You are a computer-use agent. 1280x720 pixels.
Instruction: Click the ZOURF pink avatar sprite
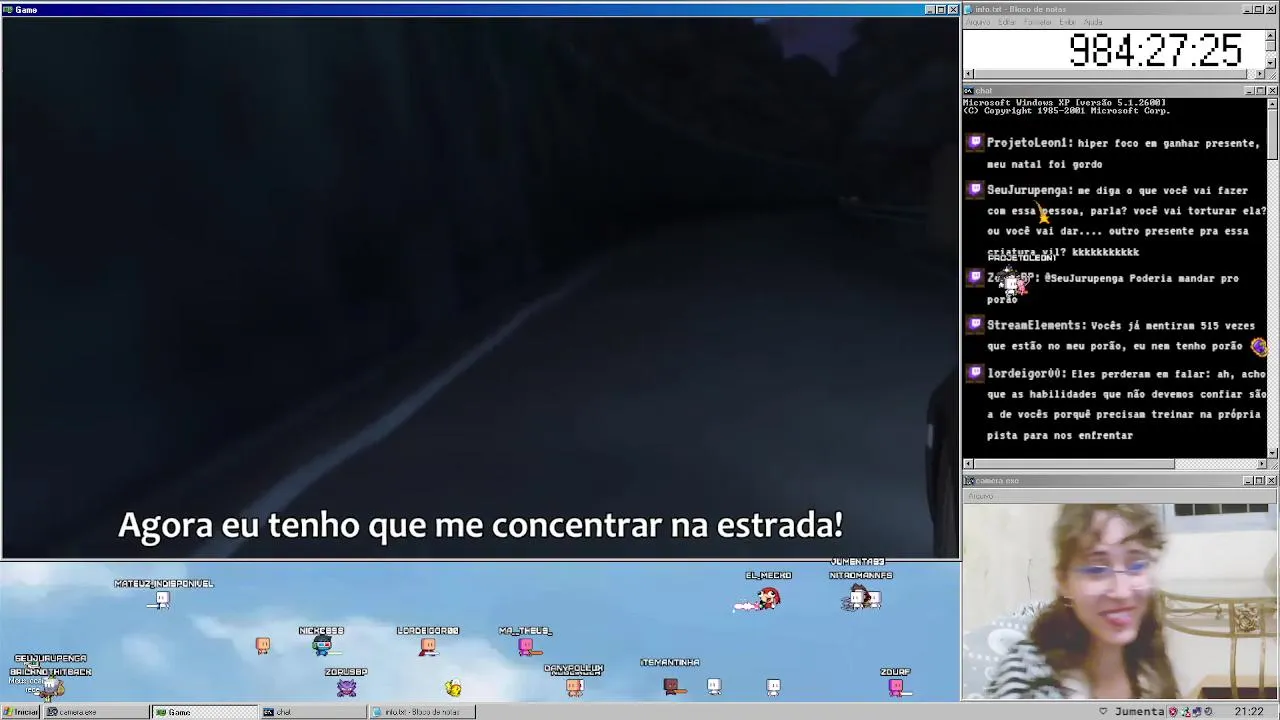pyautogui.click(x=896, y=686)
